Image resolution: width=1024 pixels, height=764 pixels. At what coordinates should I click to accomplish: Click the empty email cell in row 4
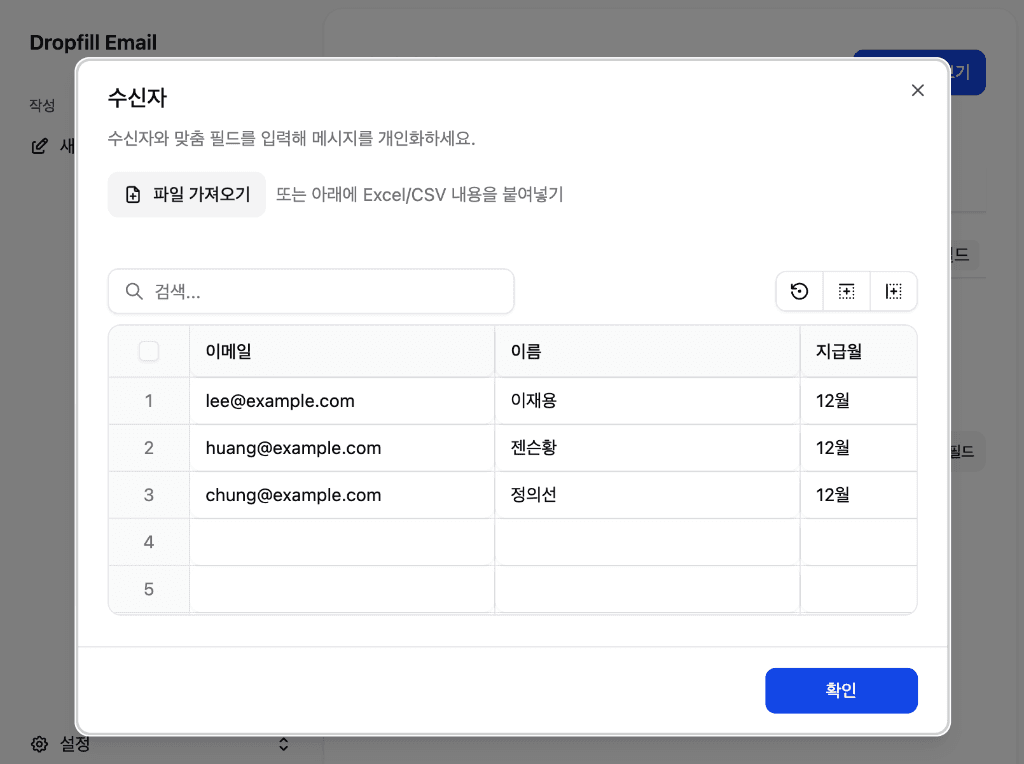click(x=341, y=542)
